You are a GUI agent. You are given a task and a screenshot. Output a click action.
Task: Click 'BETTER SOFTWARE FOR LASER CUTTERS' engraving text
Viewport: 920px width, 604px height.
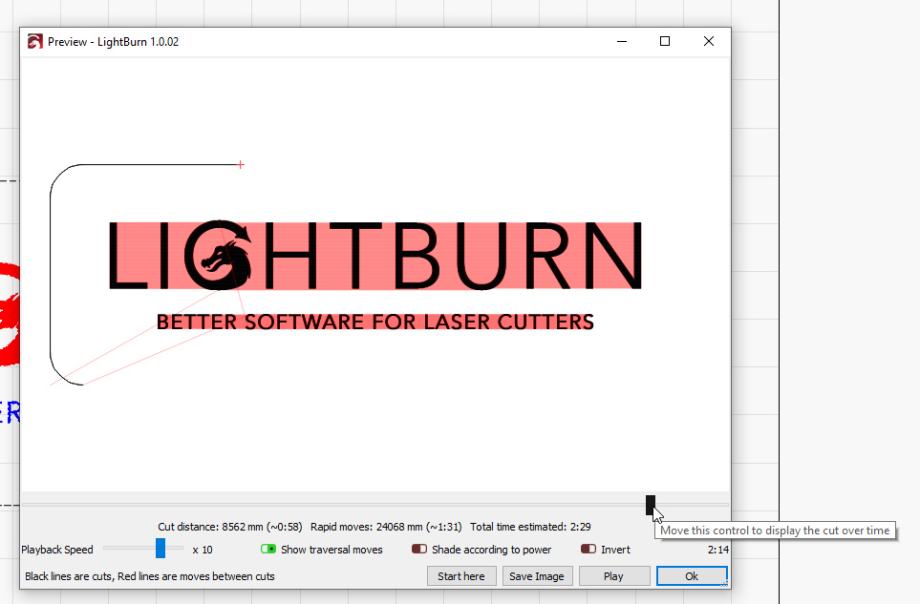376,322
